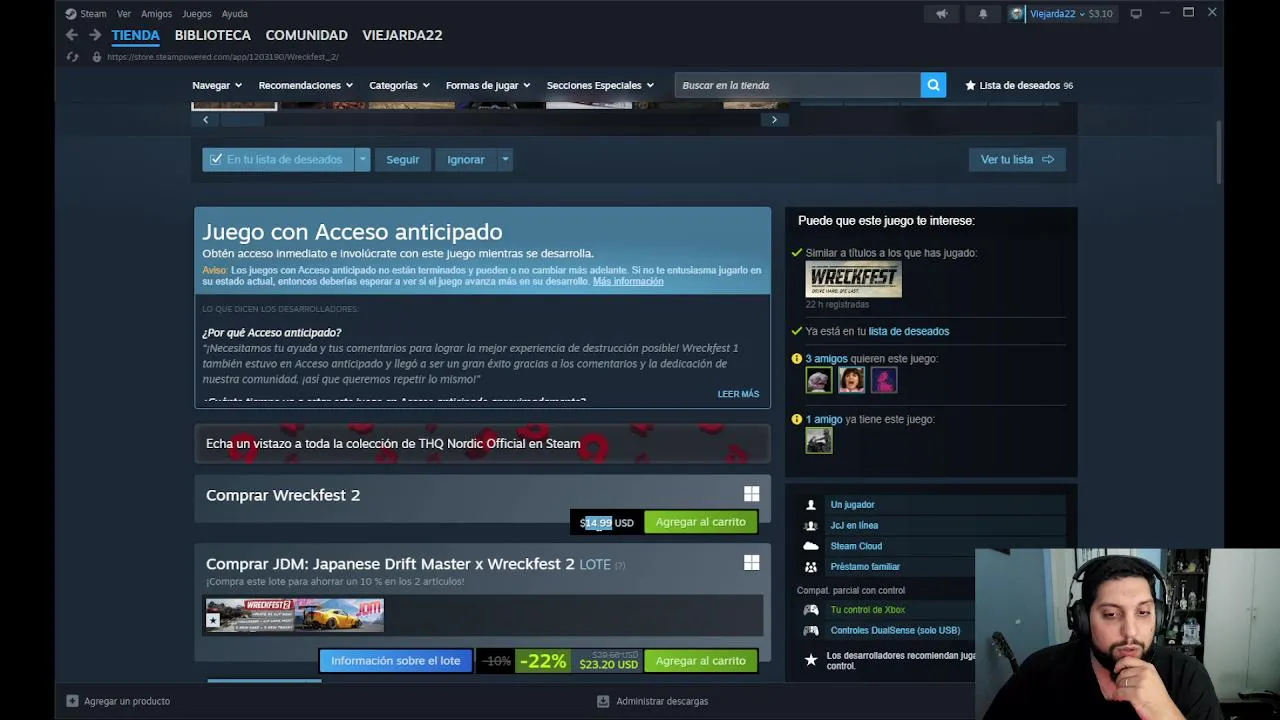Open the Ayuda menu
Viewport: 1280px width, 720px height.
point(234,14)
